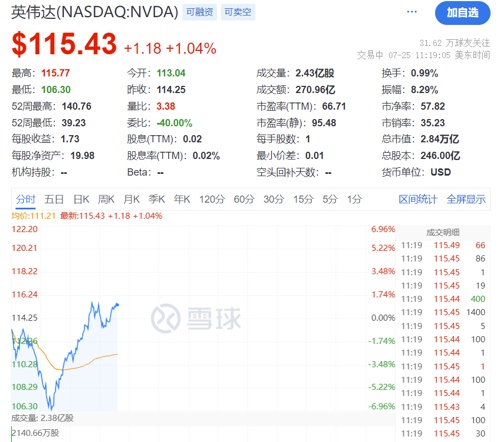Select the 5分 interval tab
This screenshot has height=442, width=500.
pyautogui.click(x=330, y=199)
